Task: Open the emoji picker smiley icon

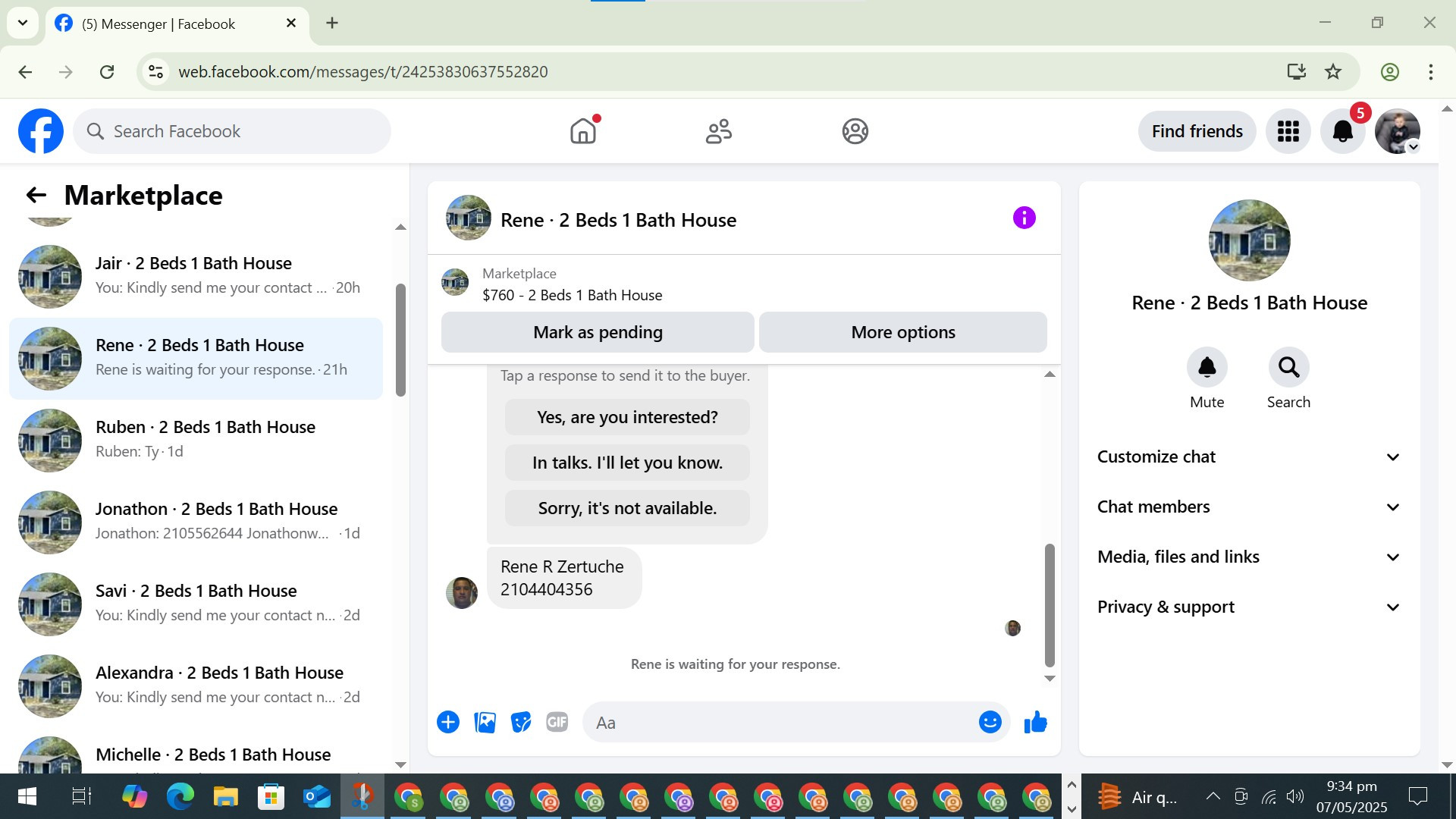Action: [x=990, y=722]
